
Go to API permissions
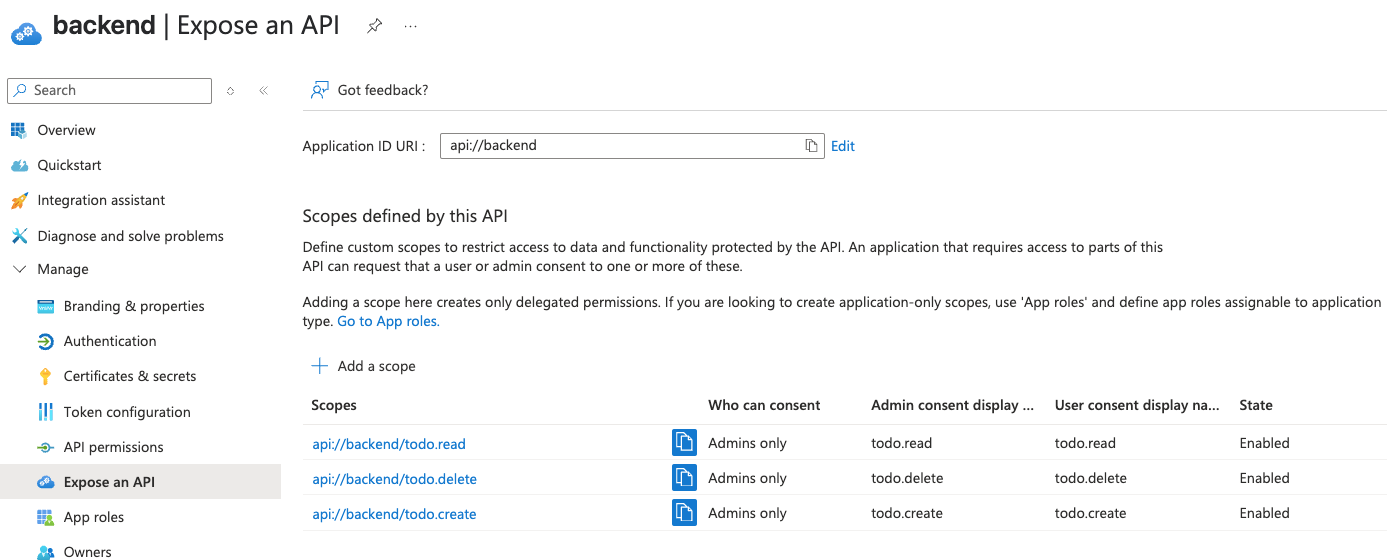[x=113, y=447]
